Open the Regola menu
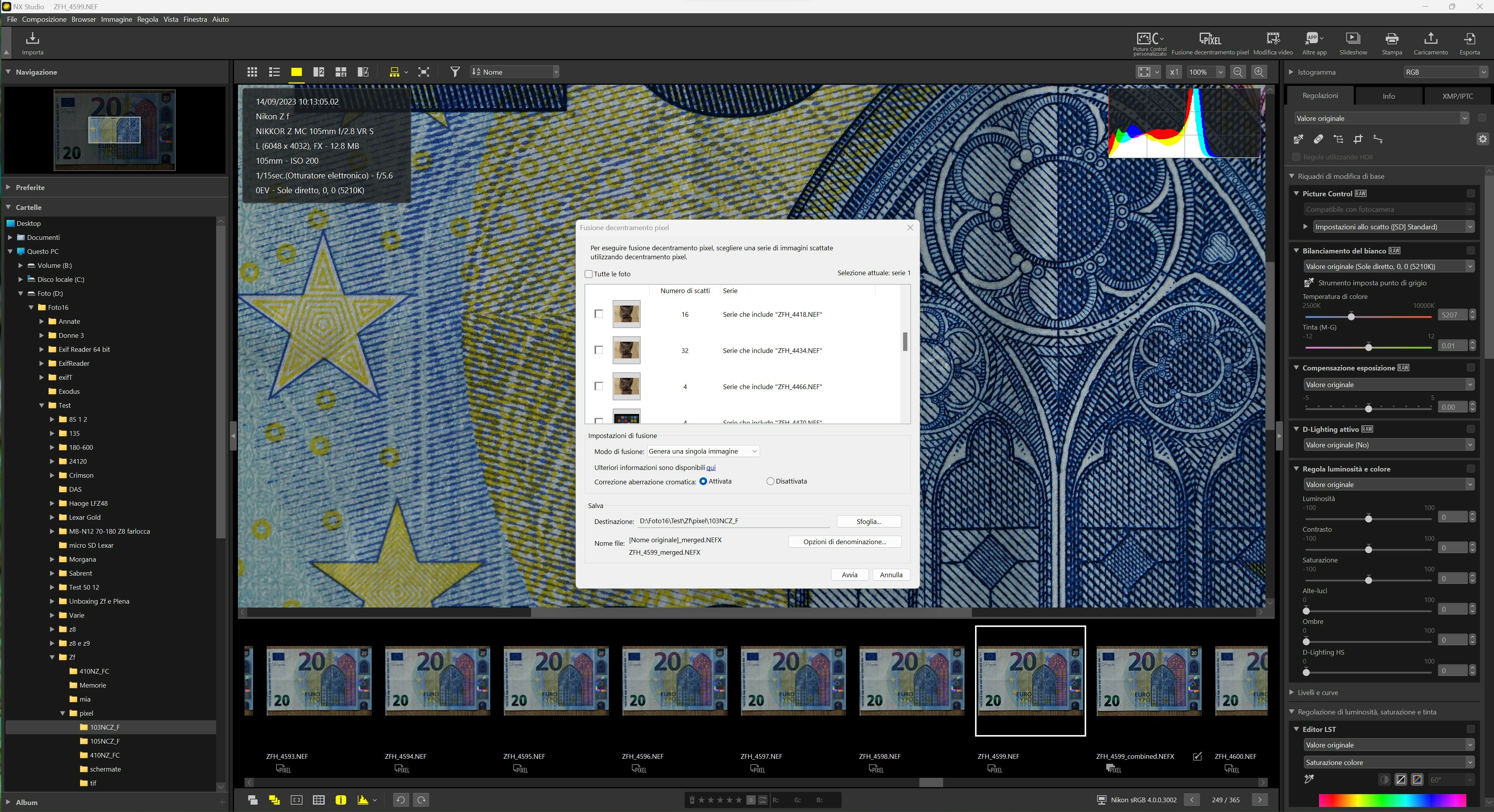 click(x=147, y=19)
